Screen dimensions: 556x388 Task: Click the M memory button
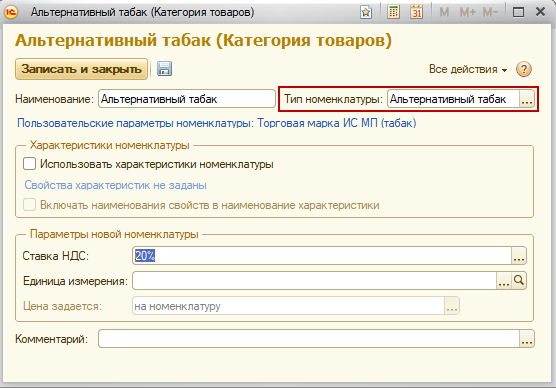tap(444, 12)
